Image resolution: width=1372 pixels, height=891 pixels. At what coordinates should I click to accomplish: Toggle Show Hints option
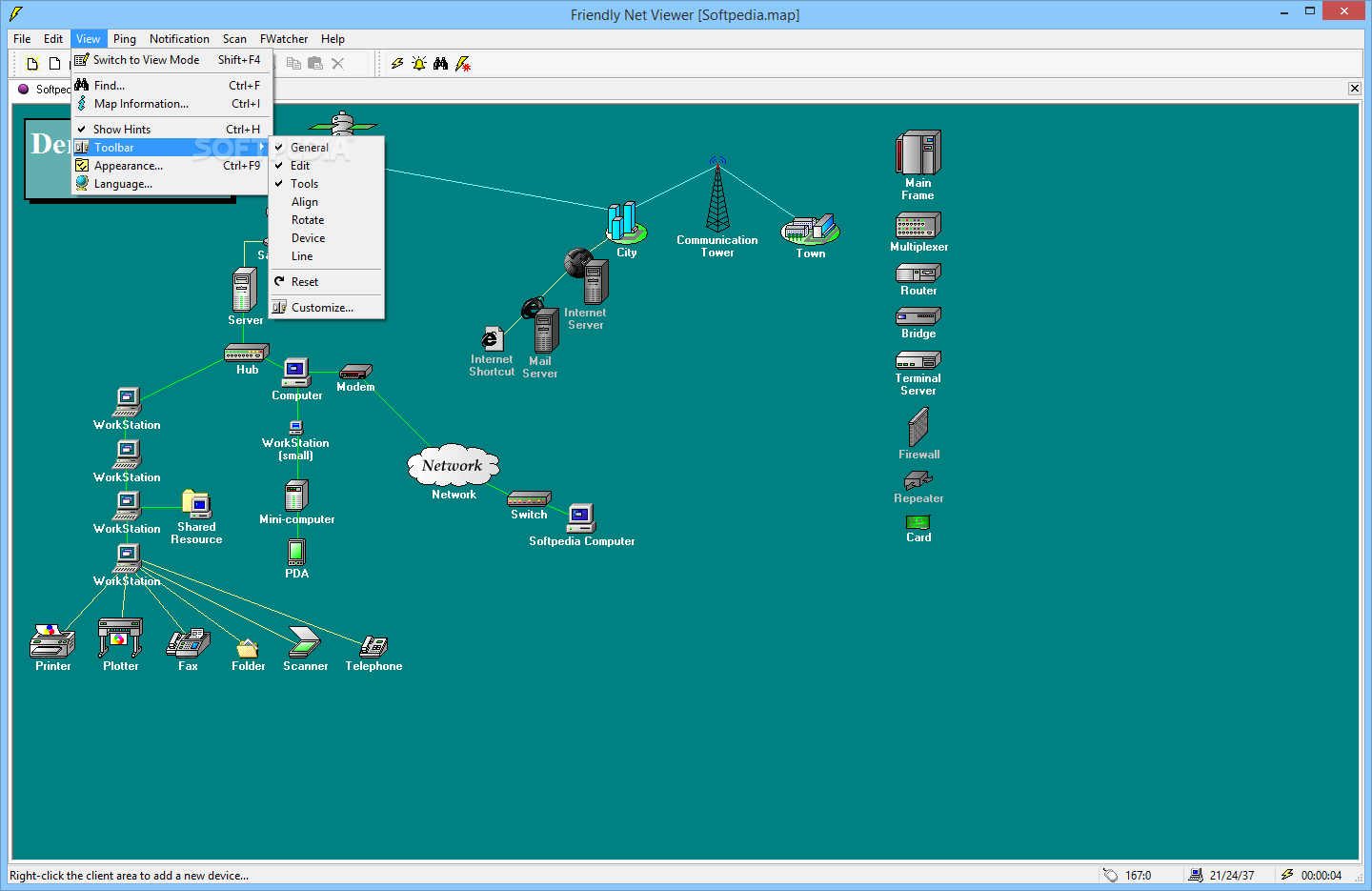pyautogui.click(x=171, y=130)
